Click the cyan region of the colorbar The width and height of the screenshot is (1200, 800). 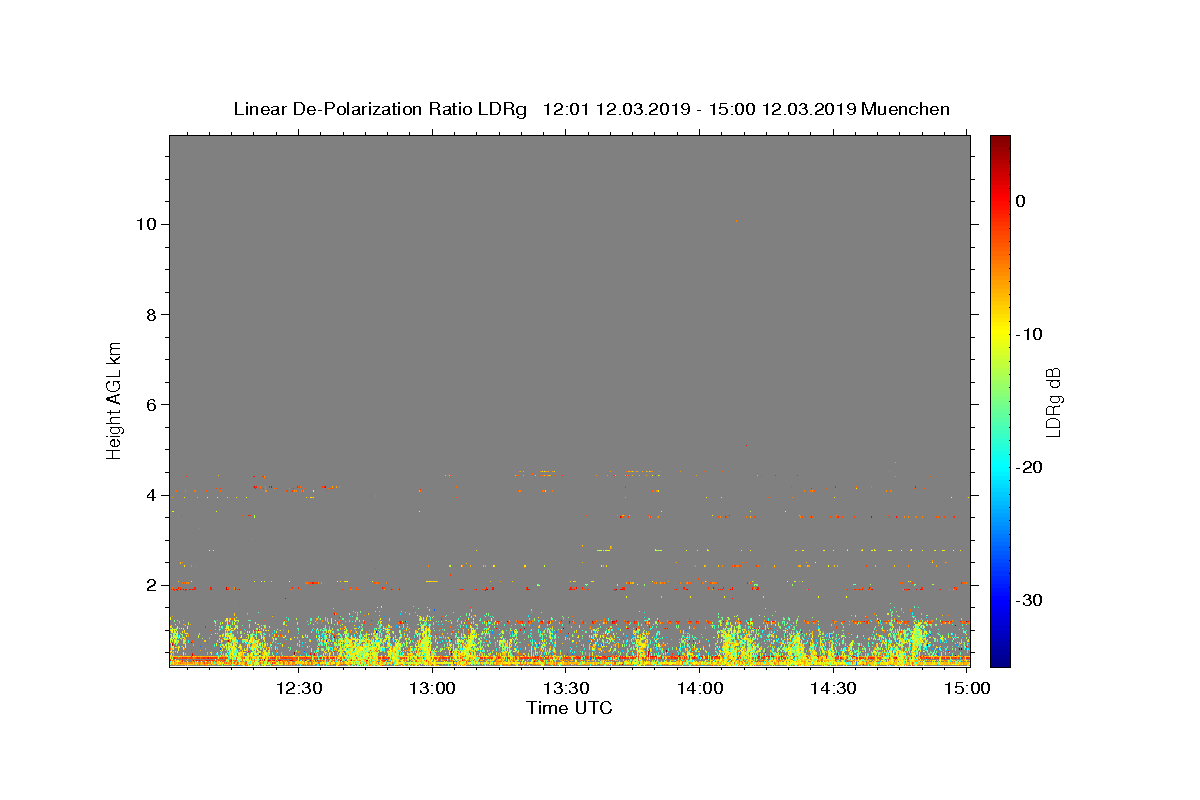[x=1000, y=467]
